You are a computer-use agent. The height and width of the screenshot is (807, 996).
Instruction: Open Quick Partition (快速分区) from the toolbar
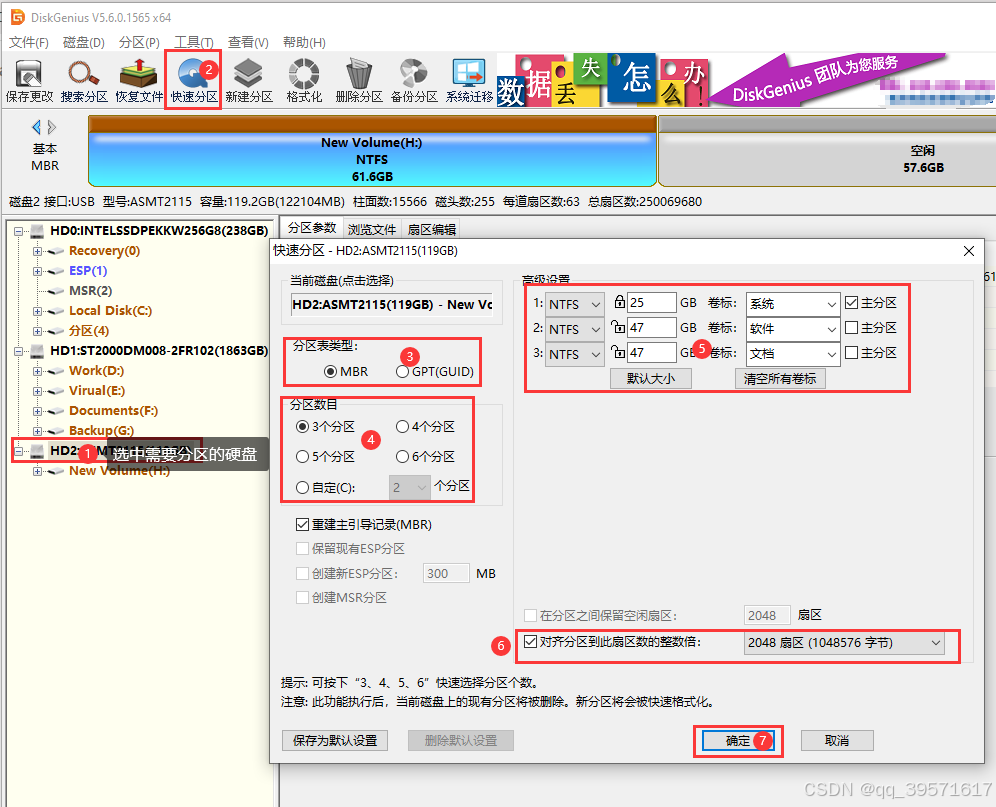[x=194, y=81]
